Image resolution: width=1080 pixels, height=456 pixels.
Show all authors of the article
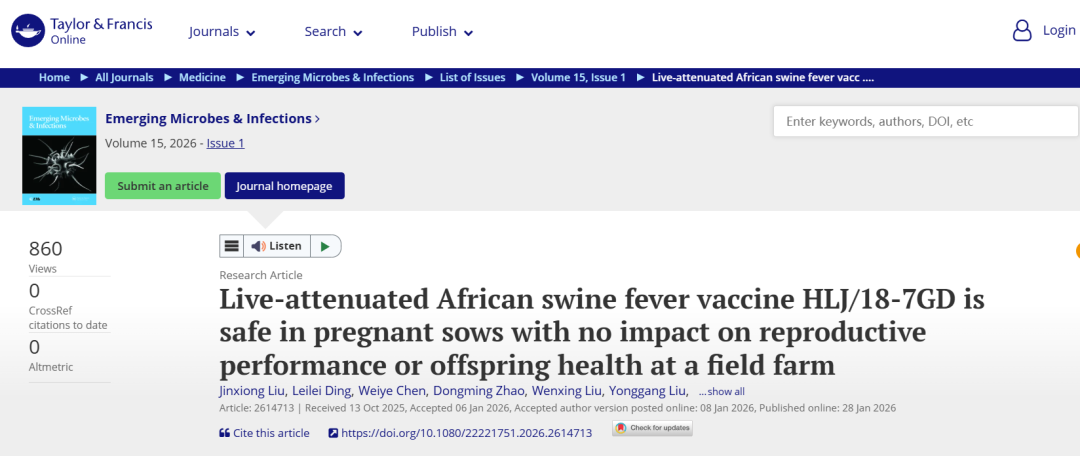pos(721,391)
